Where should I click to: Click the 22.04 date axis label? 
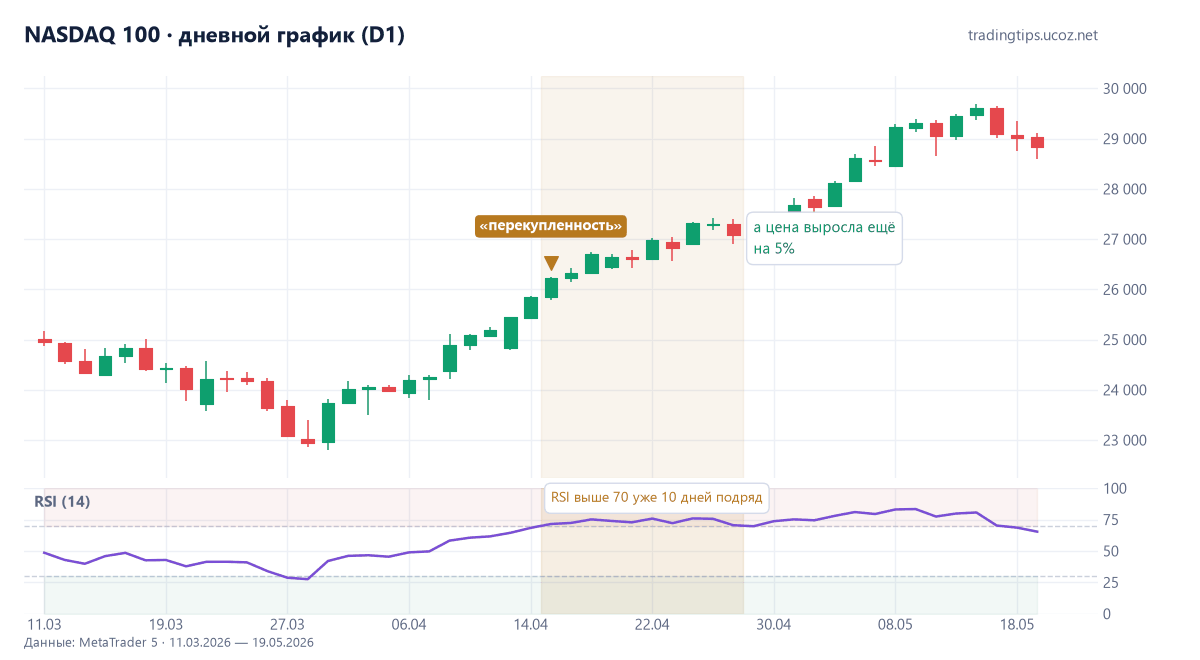(652, 625)
